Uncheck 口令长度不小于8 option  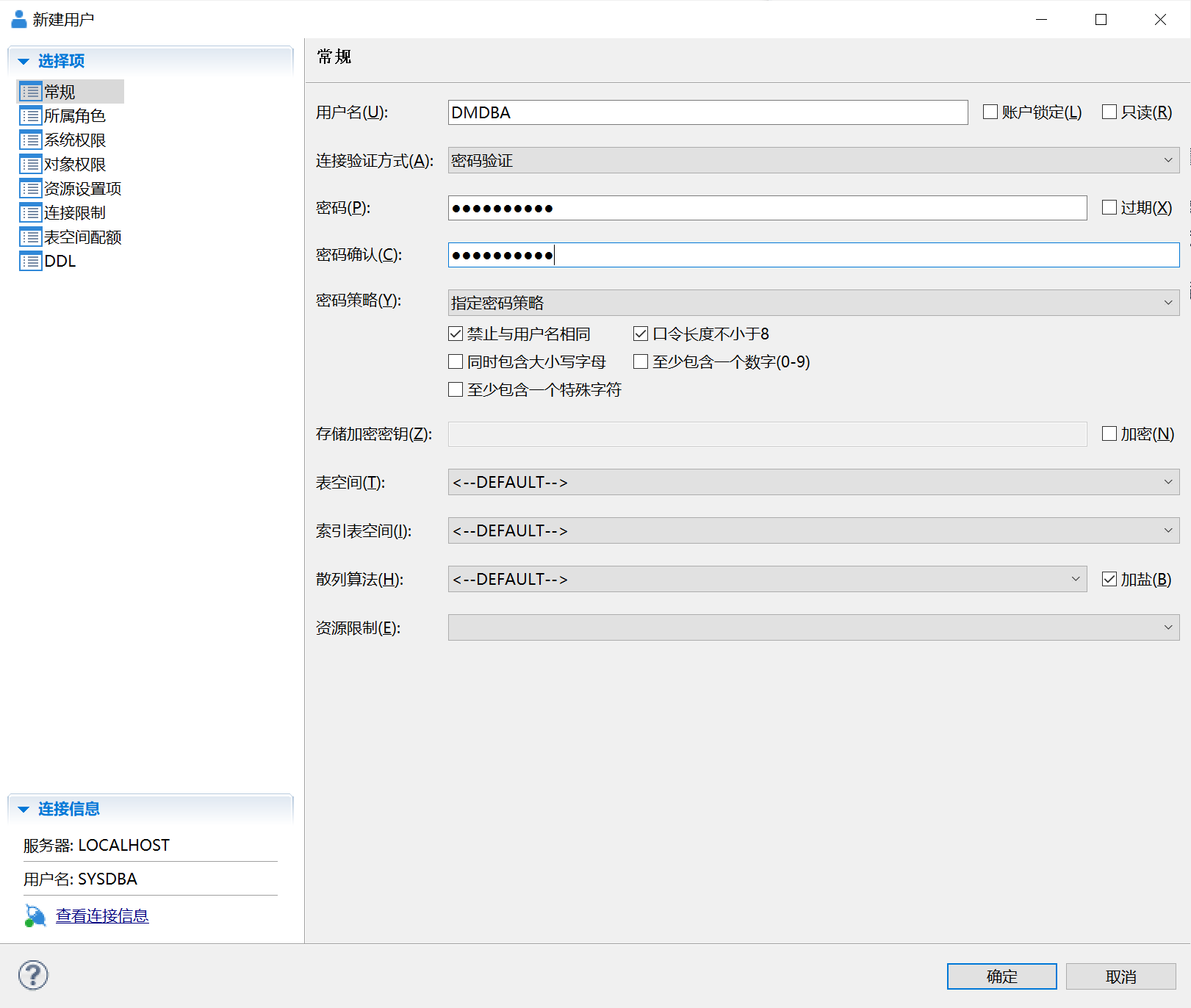(x=641, y=334)
